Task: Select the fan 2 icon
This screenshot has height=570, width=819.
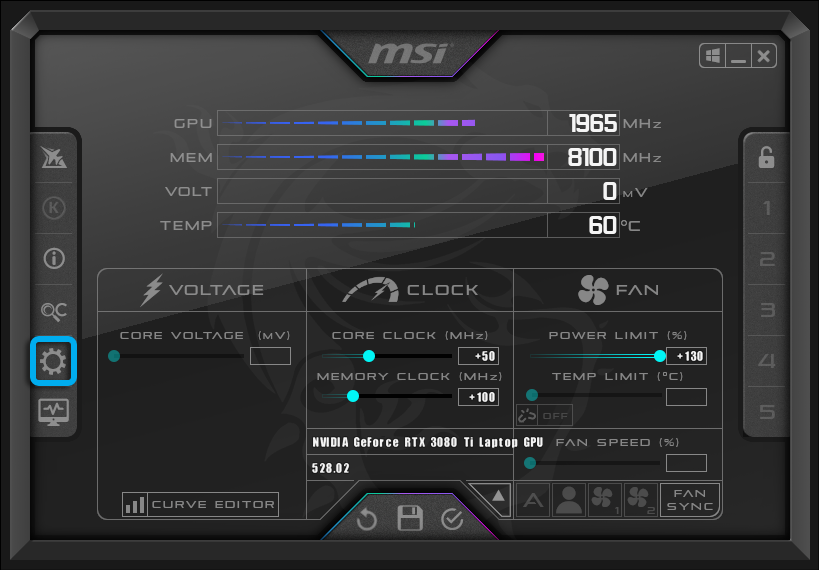Action: pyautogui.click(x=640, y=500)
